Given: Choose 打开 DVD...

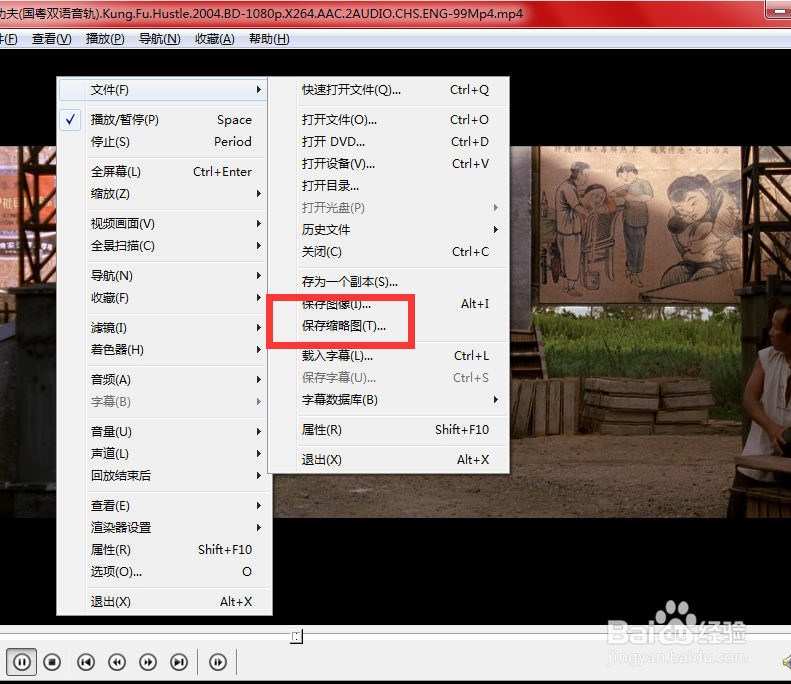Looking at the screenshot, I should [x=388, y=142].
